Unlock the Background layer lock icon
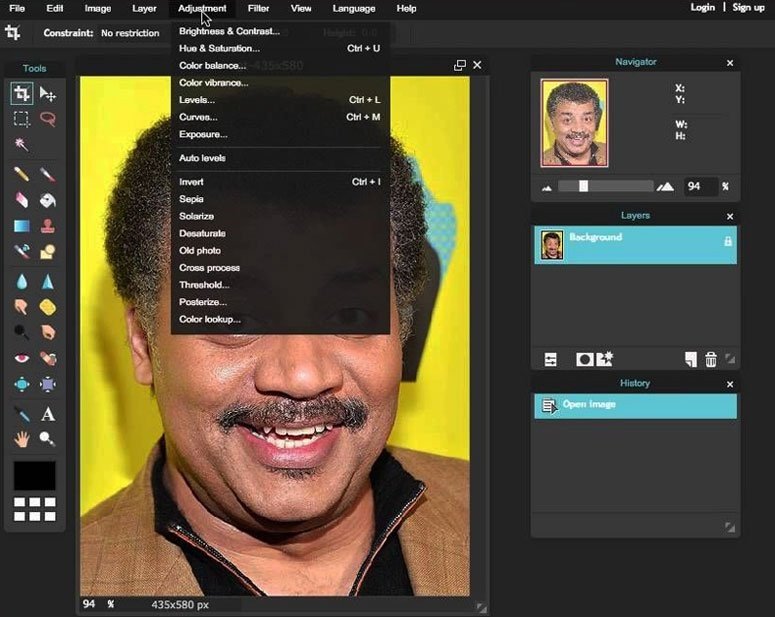Image resolution: width=775 pixels, height=617 pixels. (728, 241)
